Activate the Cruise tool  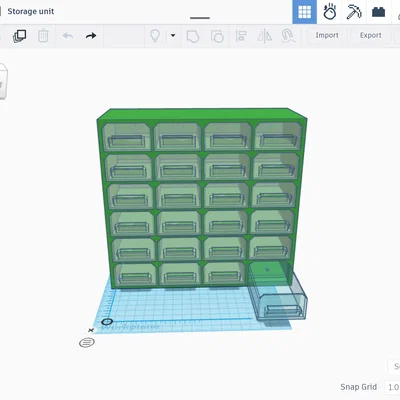(288, 36)
